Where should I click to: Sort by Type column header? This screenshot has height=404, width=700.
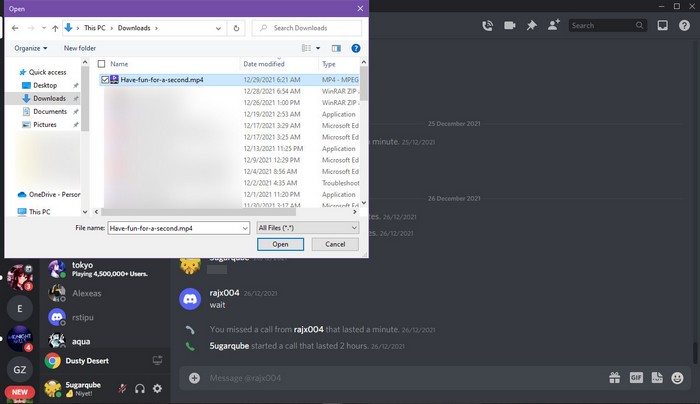[329, 64]
